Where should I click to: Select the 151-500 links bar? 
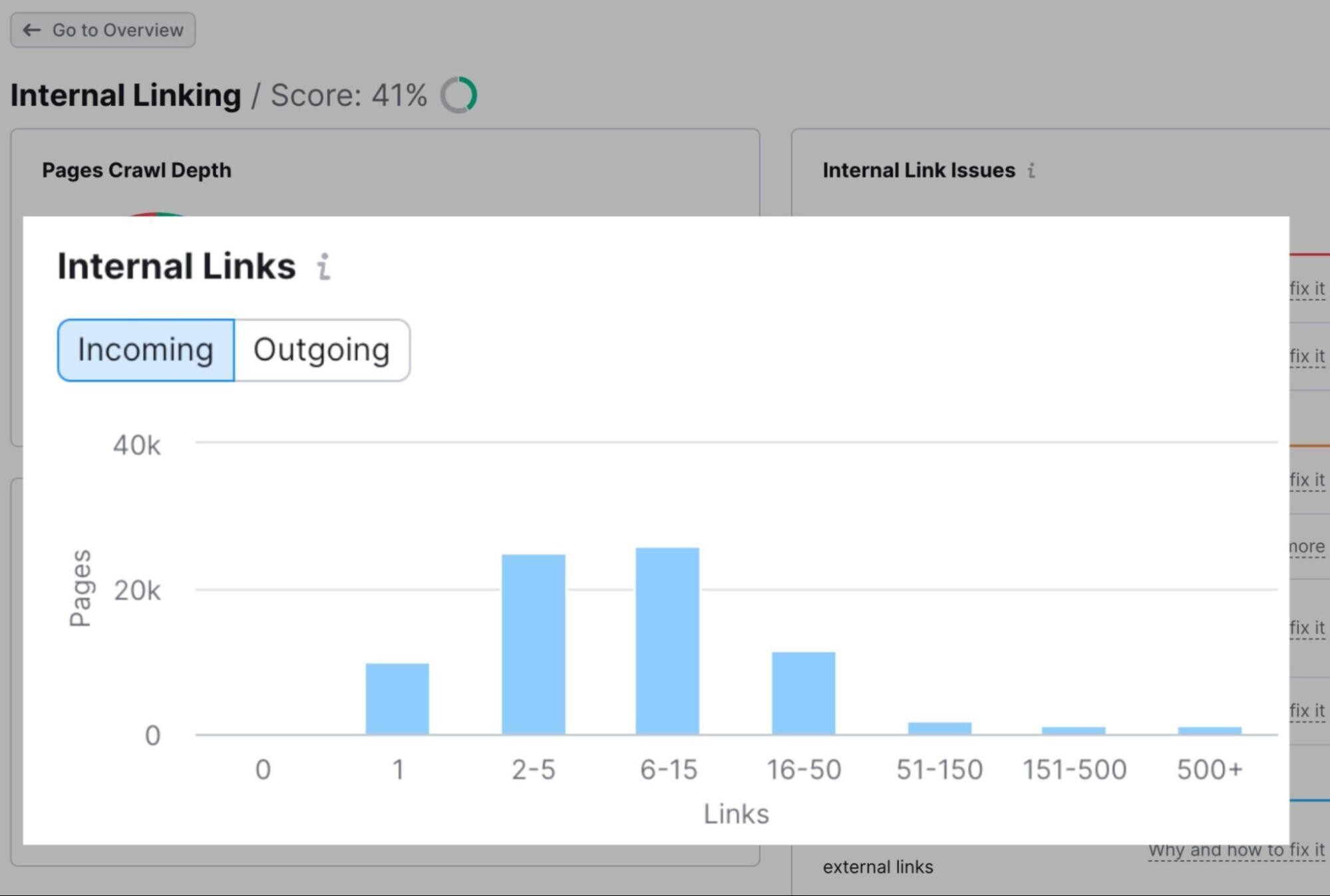[x=1074, y=730]
